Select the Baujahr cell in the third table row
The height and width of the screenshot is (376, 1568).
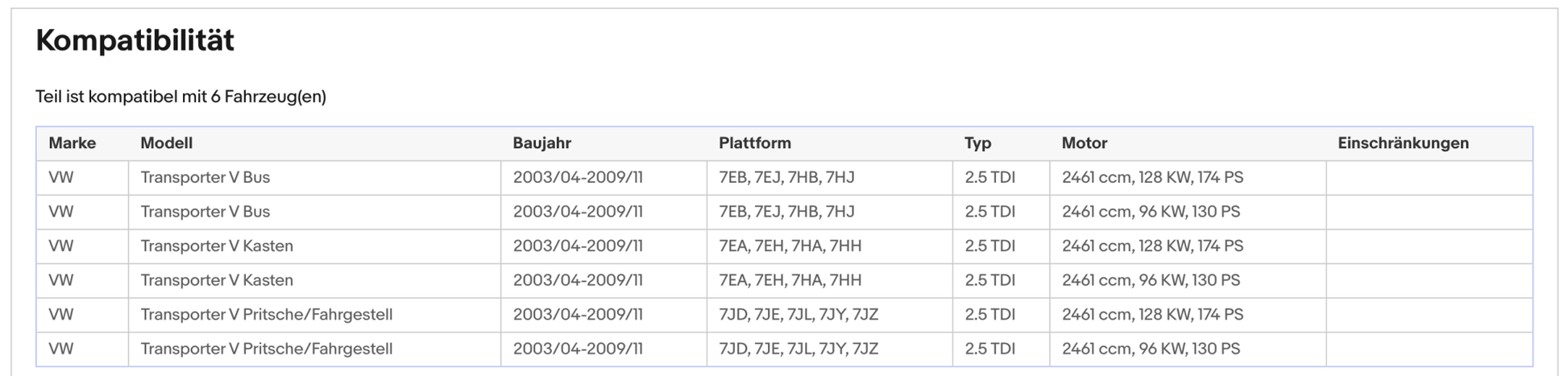[578, 246]
